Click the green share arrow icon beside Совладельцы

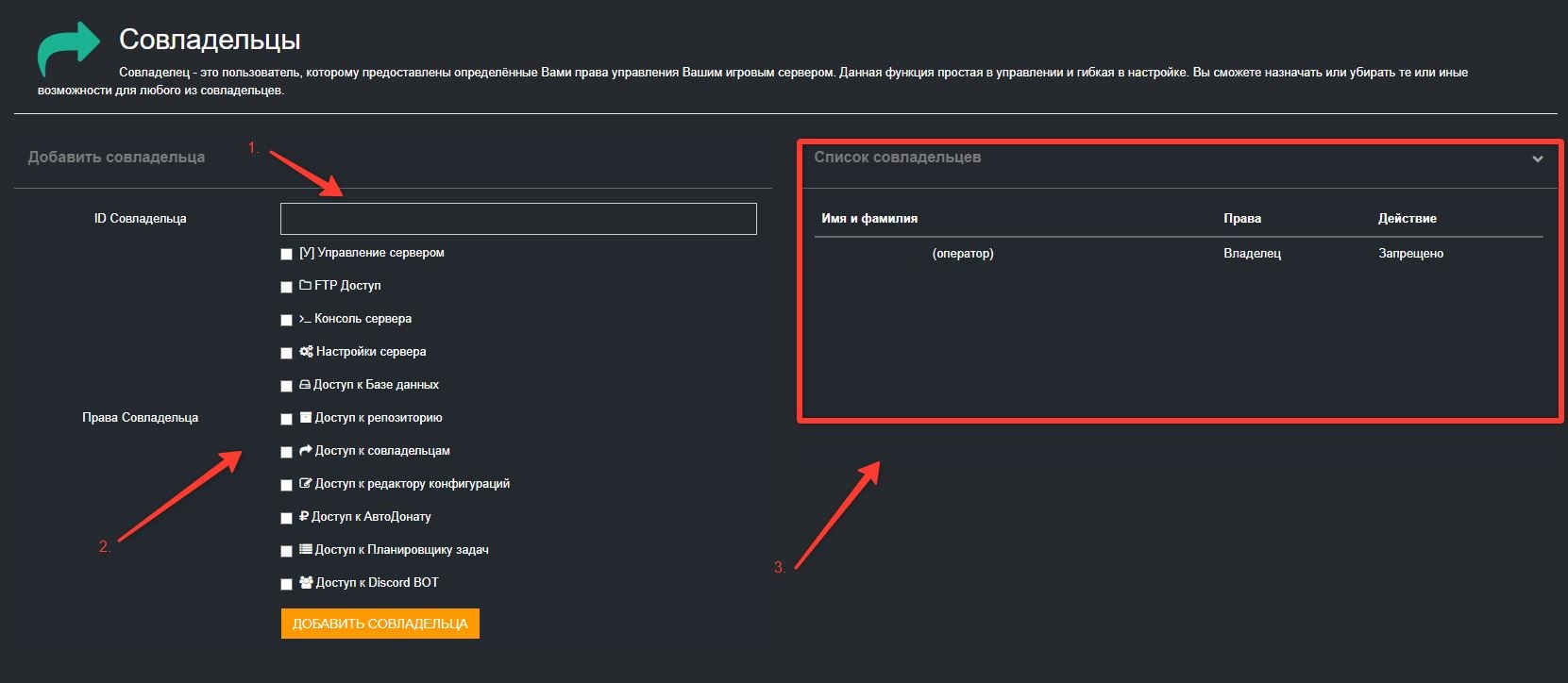[68, 48]
